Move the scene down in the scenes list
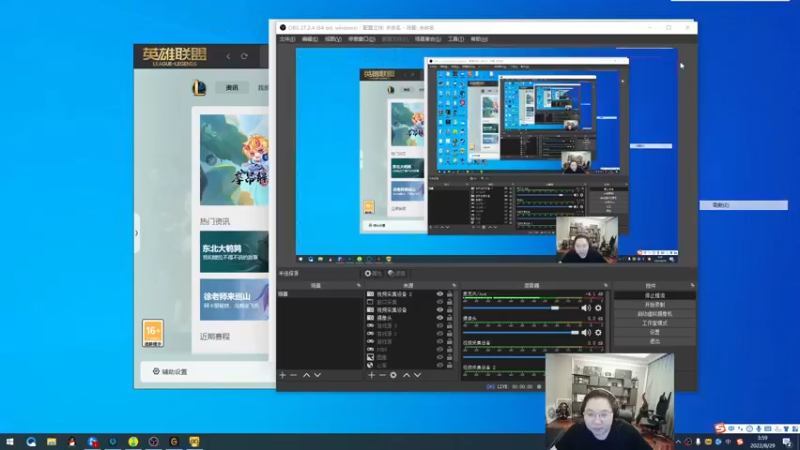The height and width of the screenshot is (450, 800). point(317,375)
